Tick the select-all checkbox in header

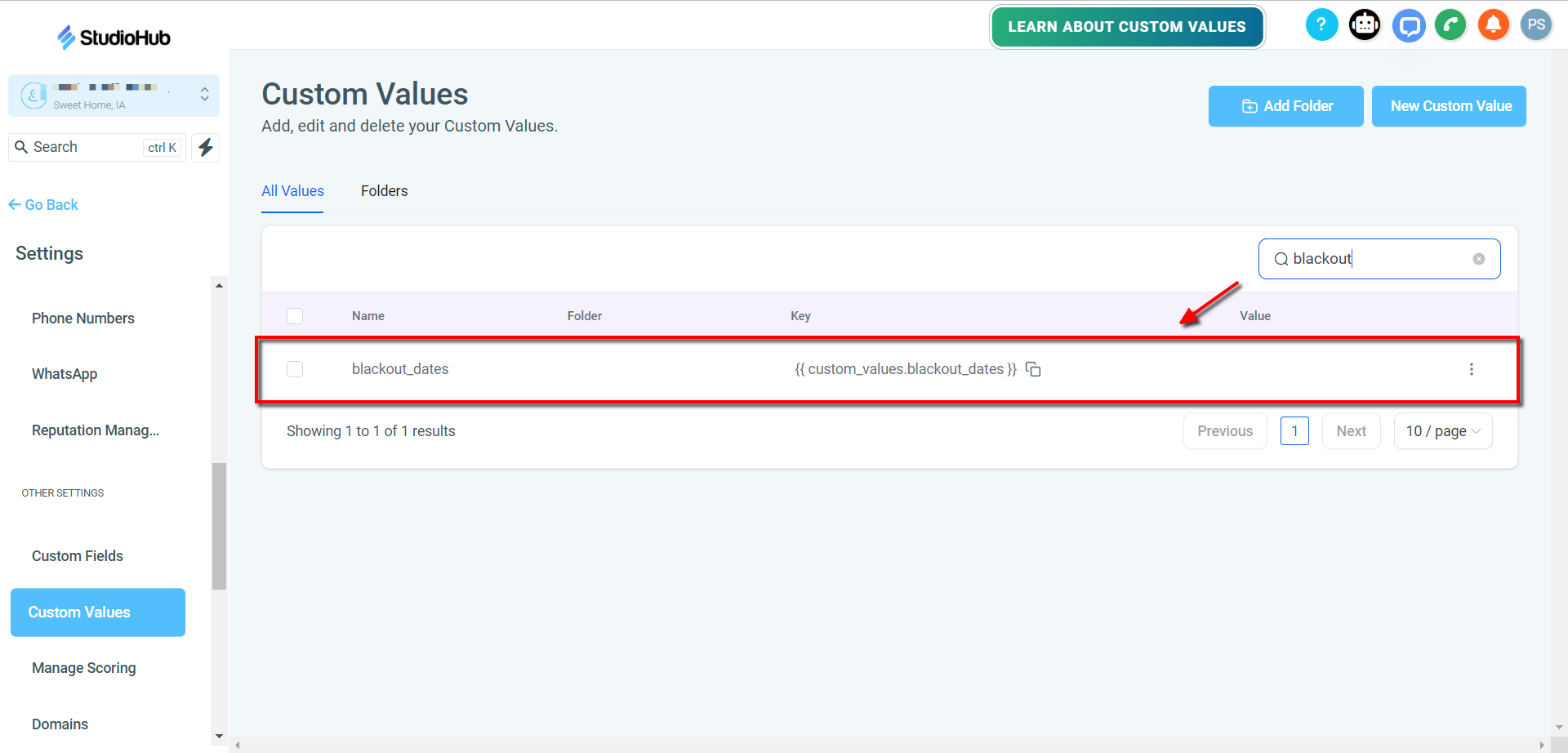click(295, 316)
